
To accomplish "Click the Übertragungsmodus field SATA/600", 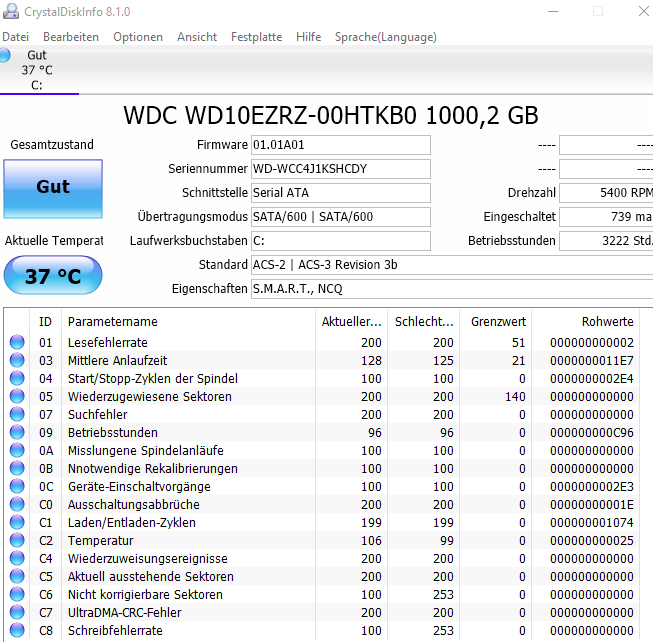I will click(341, 217).
